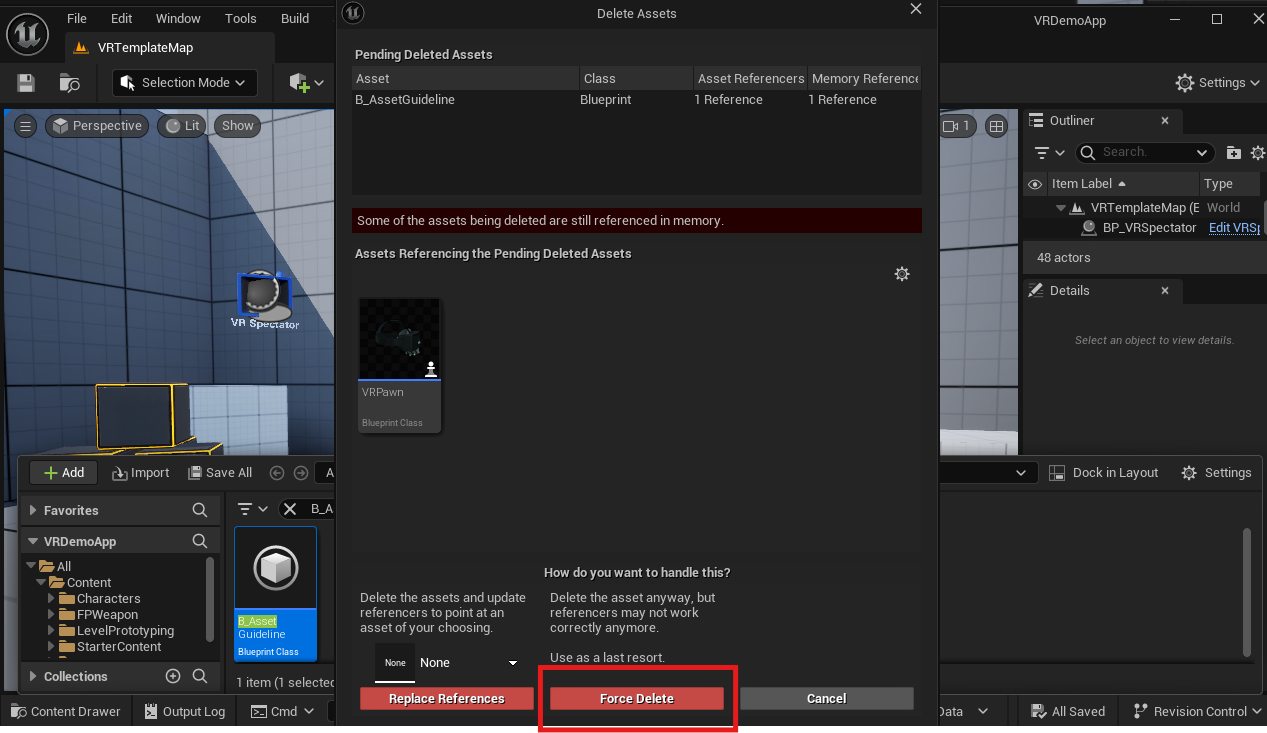This screenshot has height=733, width=1267.
Task: Toggle the Lit view mode button
Action: click(x=183, y=126)
